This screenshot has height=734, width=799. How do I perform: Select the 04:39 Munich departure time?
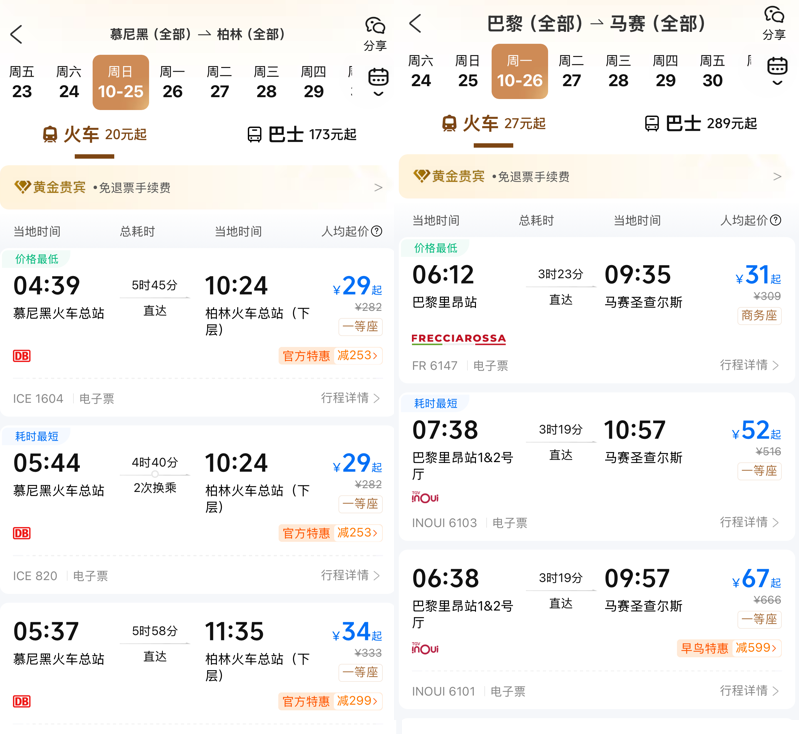coord(47,285)
